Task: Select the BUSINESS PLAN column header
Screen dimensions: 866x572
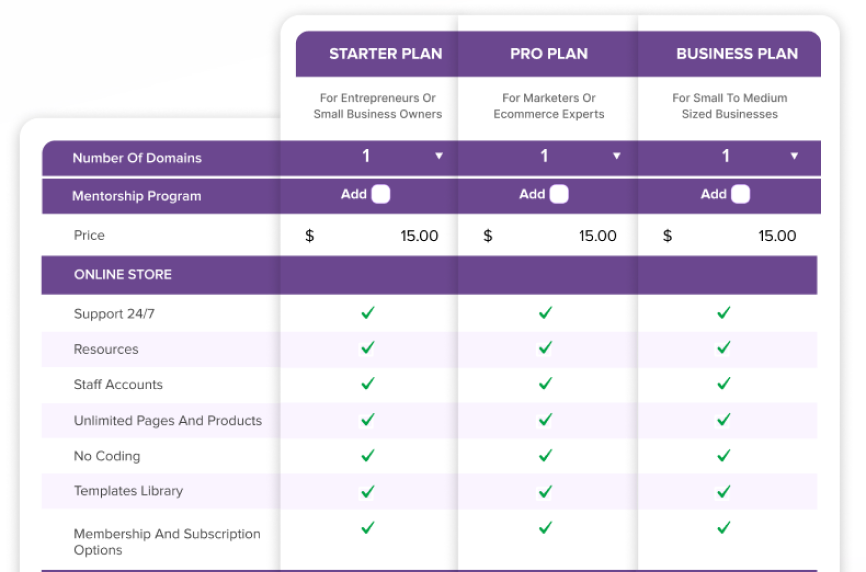Action: pos(737,54)
